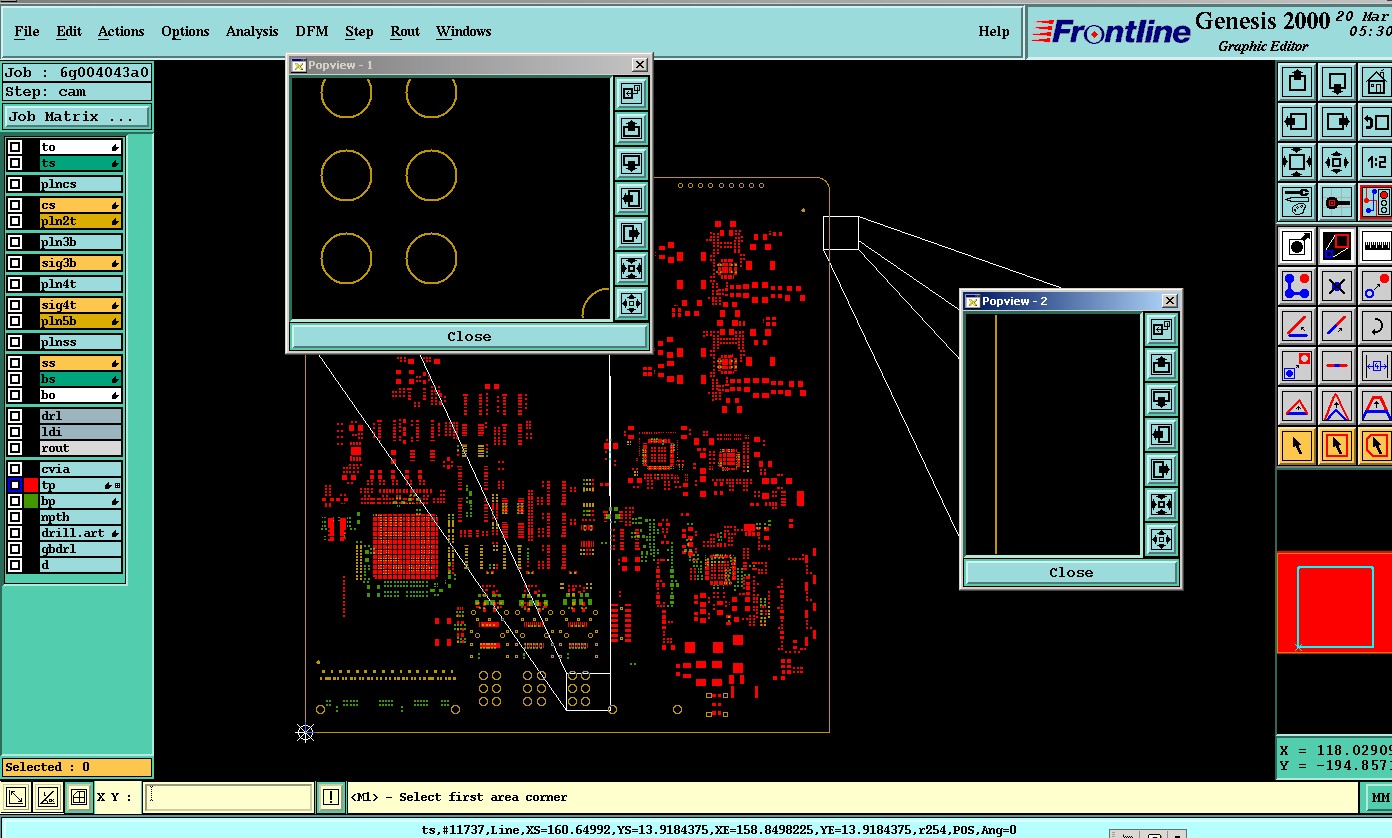This screenshot has height=838, width=1392.
Task: Click the X Y coordinate input field
Action: [229, 797]
